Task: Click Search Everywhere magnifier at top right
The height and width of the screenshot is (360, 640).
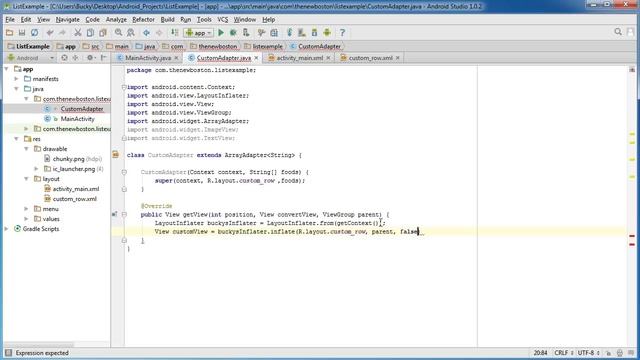Action: click(618, 32)
